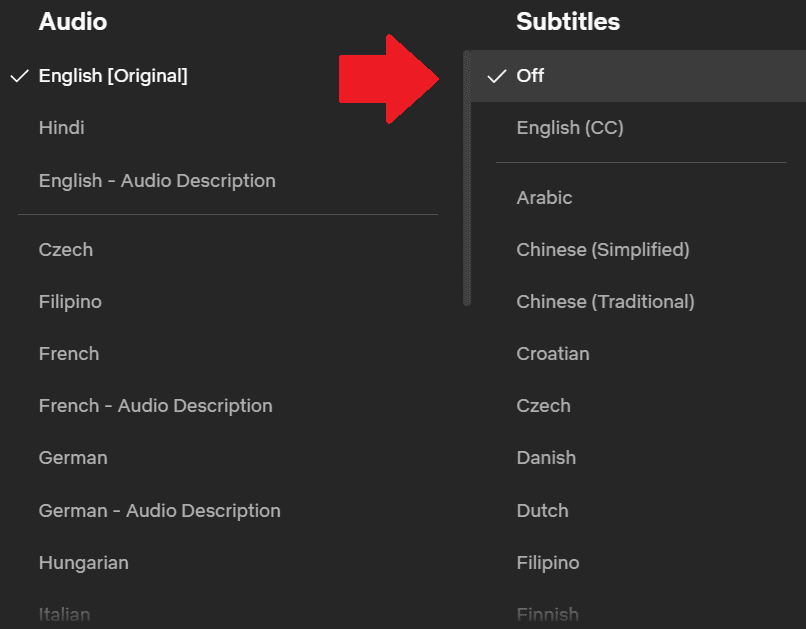Viewport: 806px width, 629px height.
Task: Choose English - Audio Description audio
Action: tap(157, 181)
